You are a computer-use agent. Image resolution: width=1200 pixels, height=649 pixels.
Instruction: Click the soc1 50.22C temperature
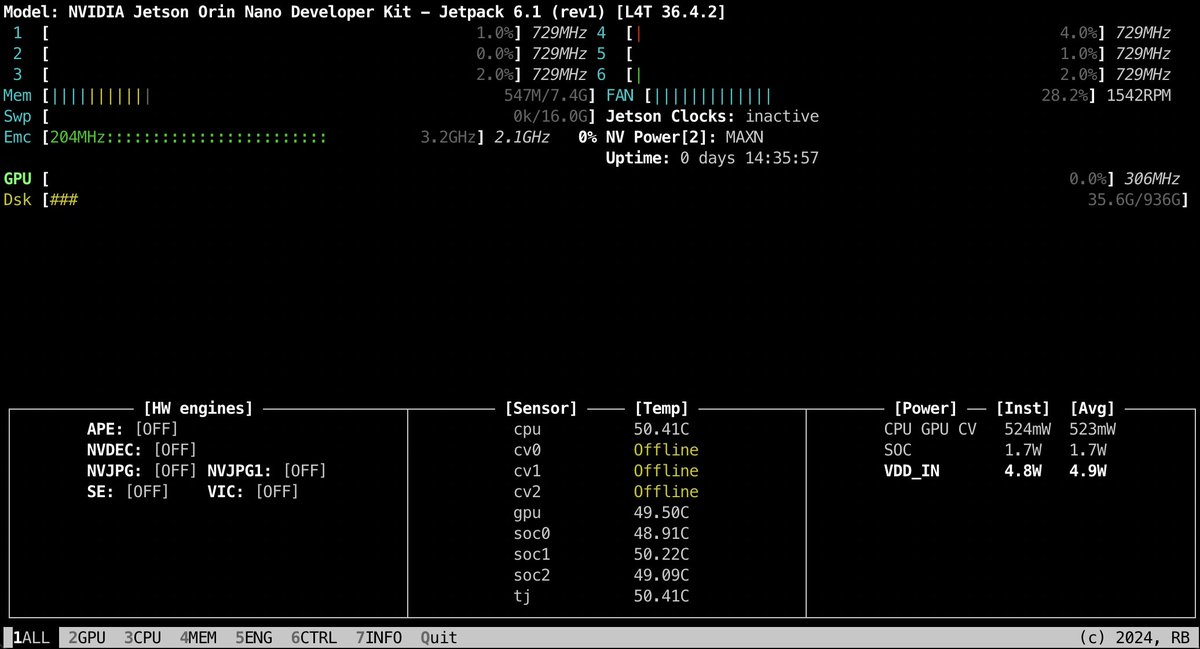(661, 555)
